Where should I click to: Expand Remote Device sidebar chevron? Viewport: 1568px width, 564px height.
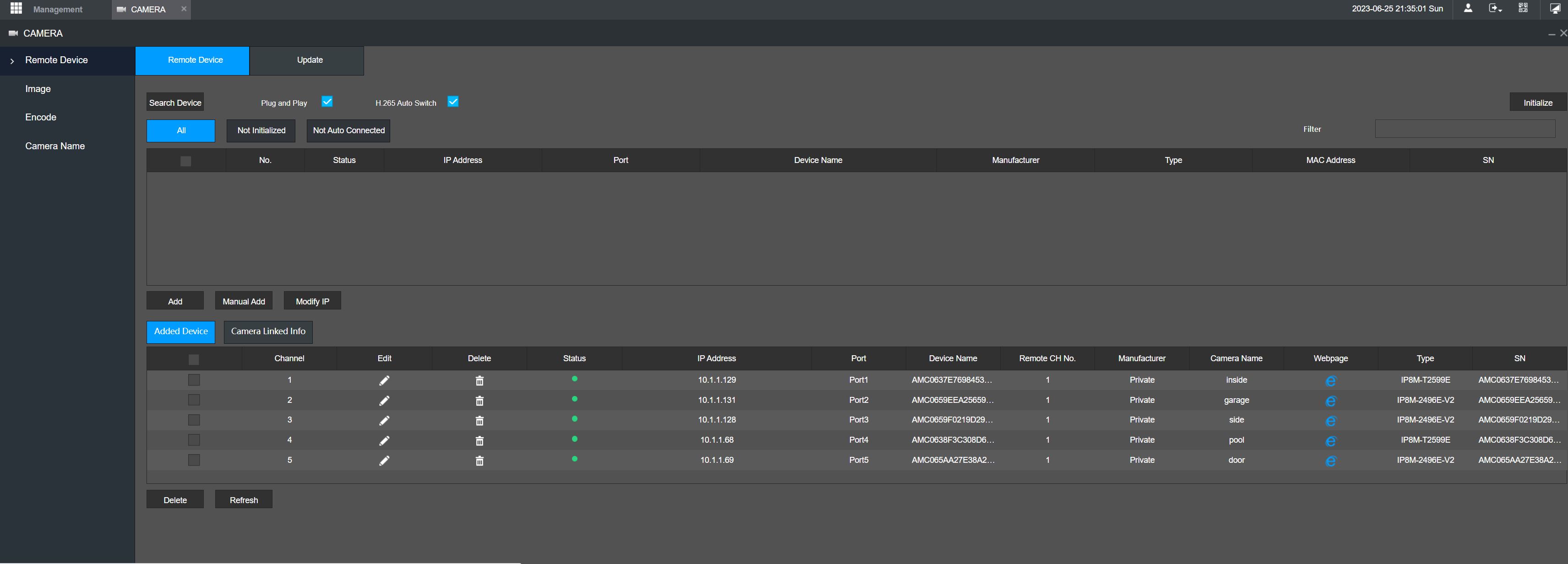[12, 61]
